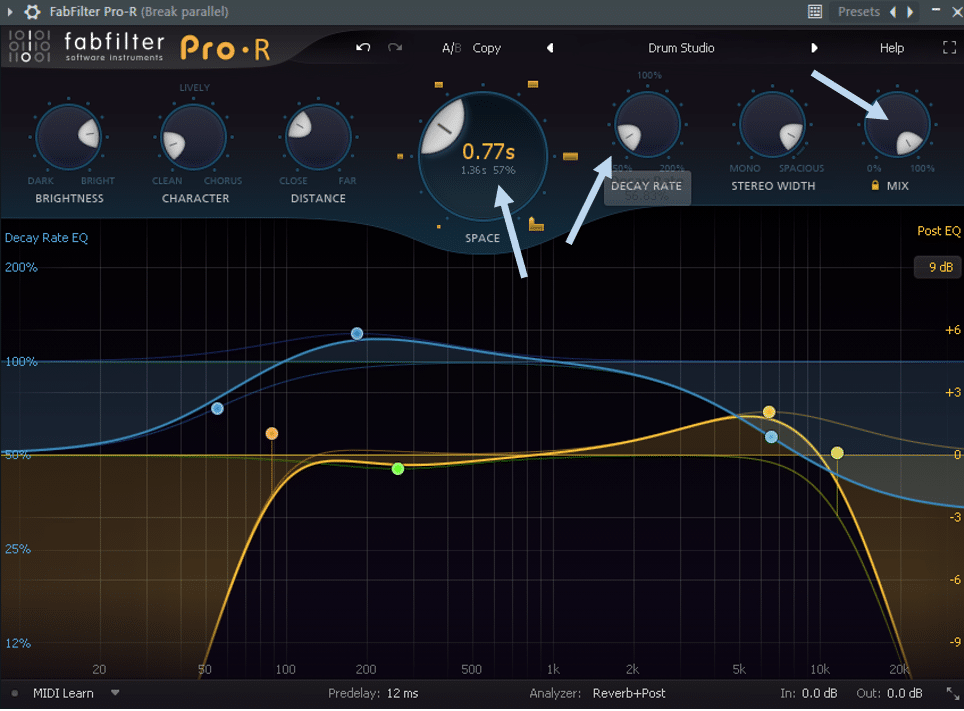964x711 pixels.
Task: Click the Decay Rate EQ label
Action: [x=47, y=238]
